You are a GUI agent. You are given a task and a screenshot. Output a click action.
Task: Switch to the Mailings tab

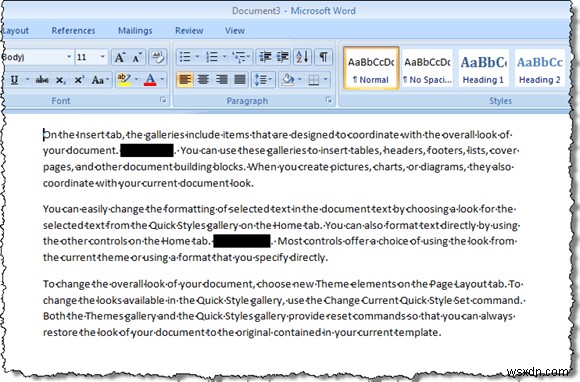pos(135,31)
